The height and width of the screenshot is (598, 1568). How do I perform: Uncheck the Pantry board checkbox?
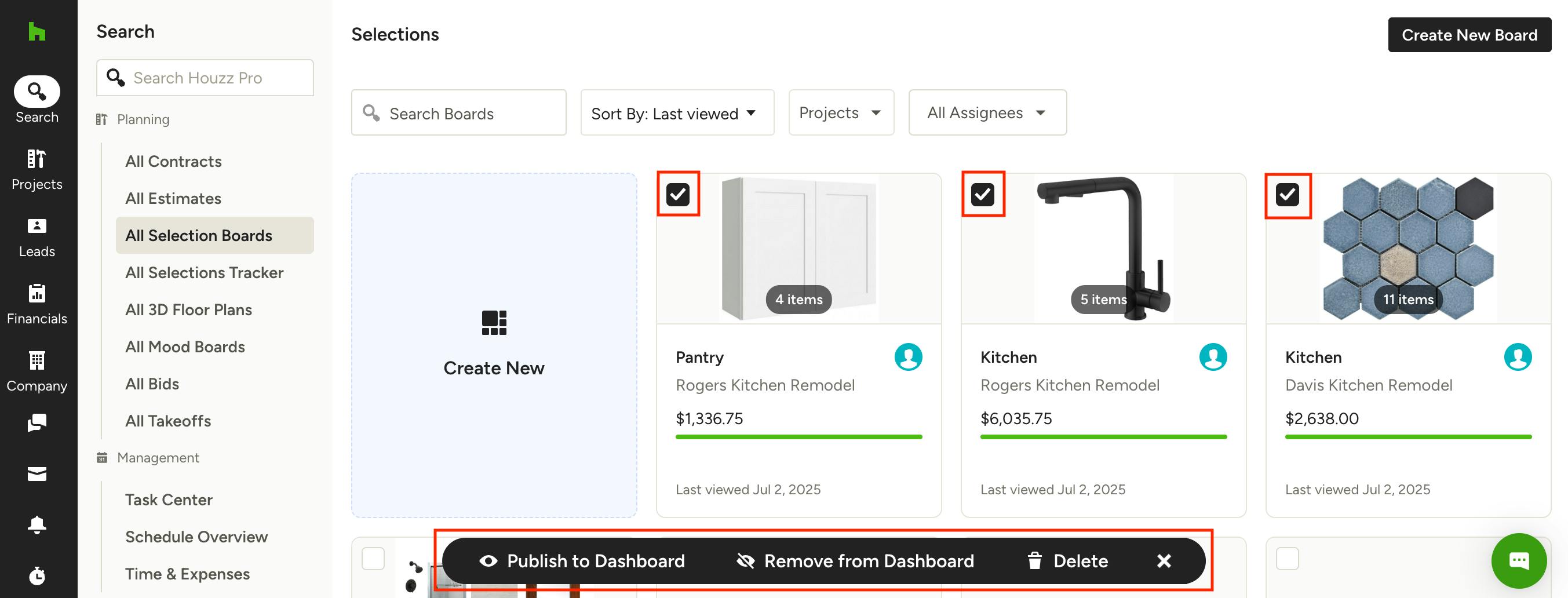pyautogui.click(x=677, y=195)
